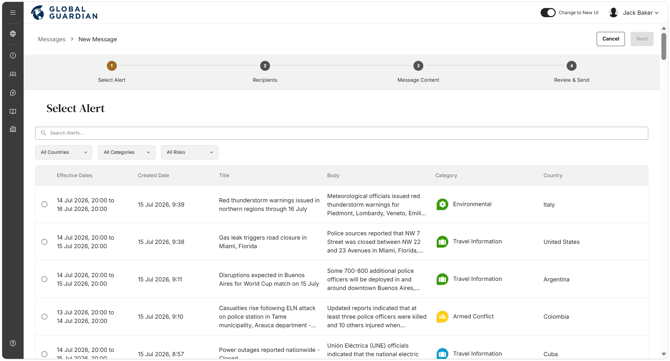
Task: Expand the All Risks dropdown
Action: point(189,153)
